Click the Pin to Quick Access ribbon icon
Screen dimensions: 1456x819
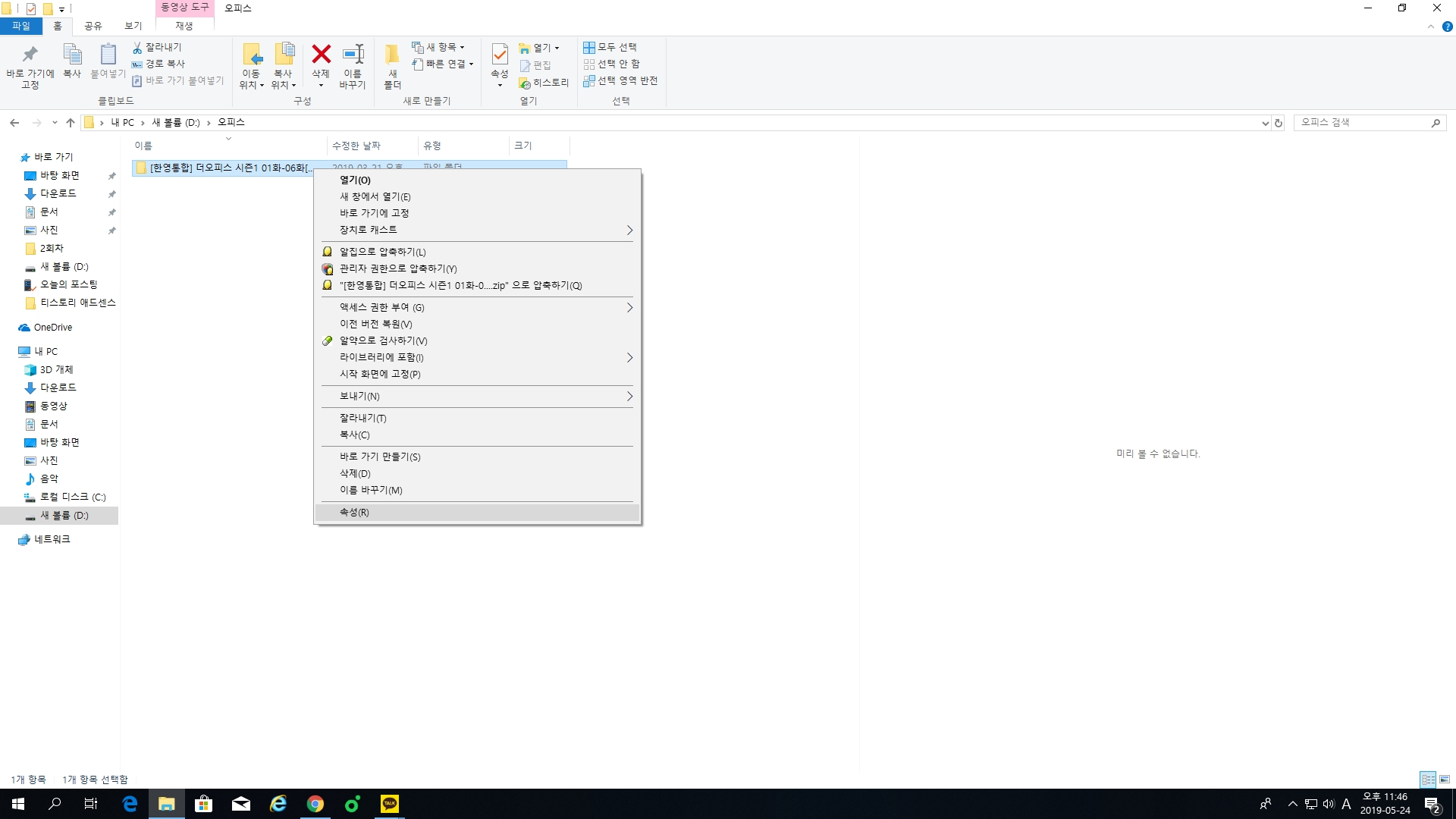(30, 55)
